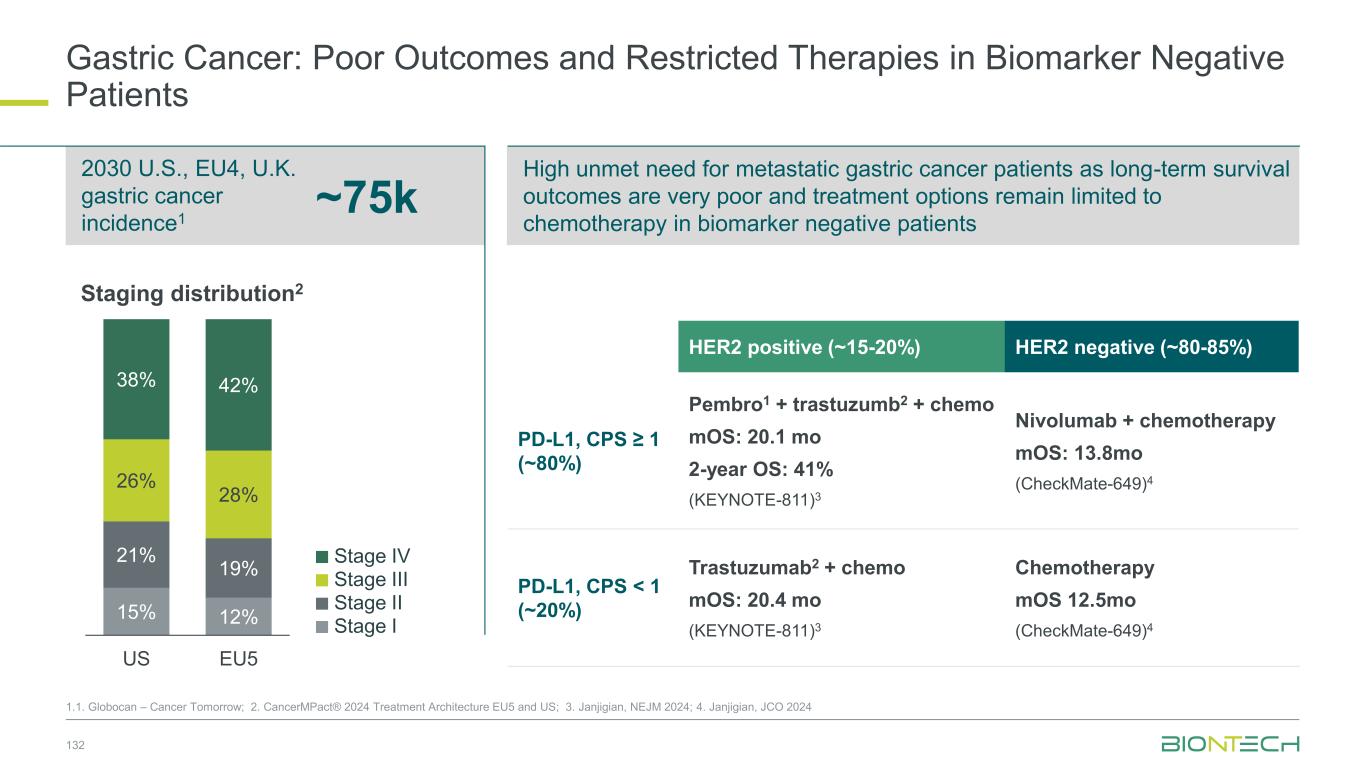Select the PD-L1, CPS ≥ 1 row label
1365x768 pixels.
click(x=589, y=451)
